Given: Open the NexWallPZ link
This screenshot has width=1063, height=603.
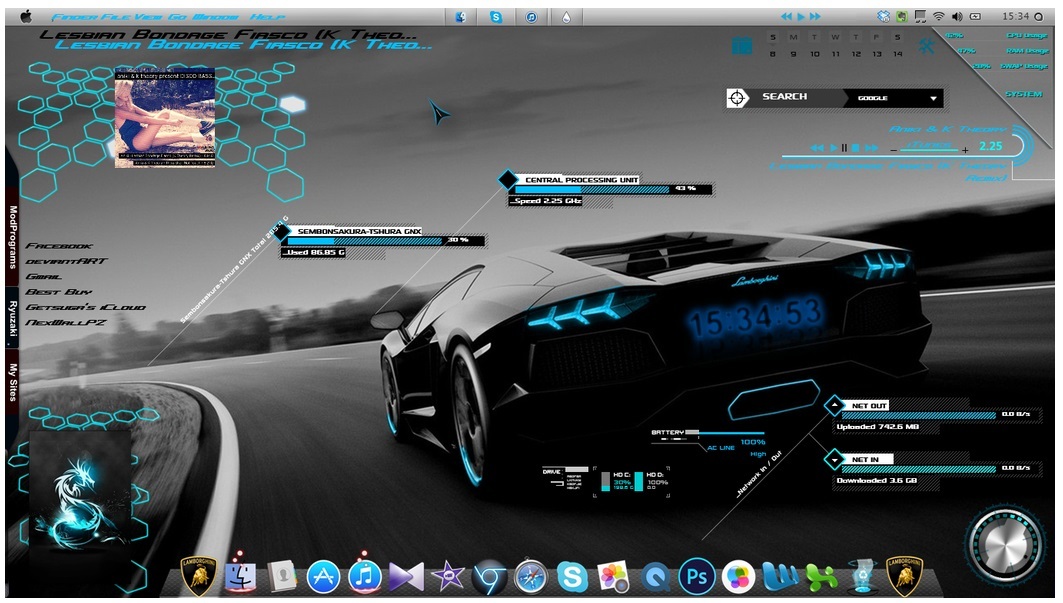Looking at the screenshot, I should [x=66, y=322].
